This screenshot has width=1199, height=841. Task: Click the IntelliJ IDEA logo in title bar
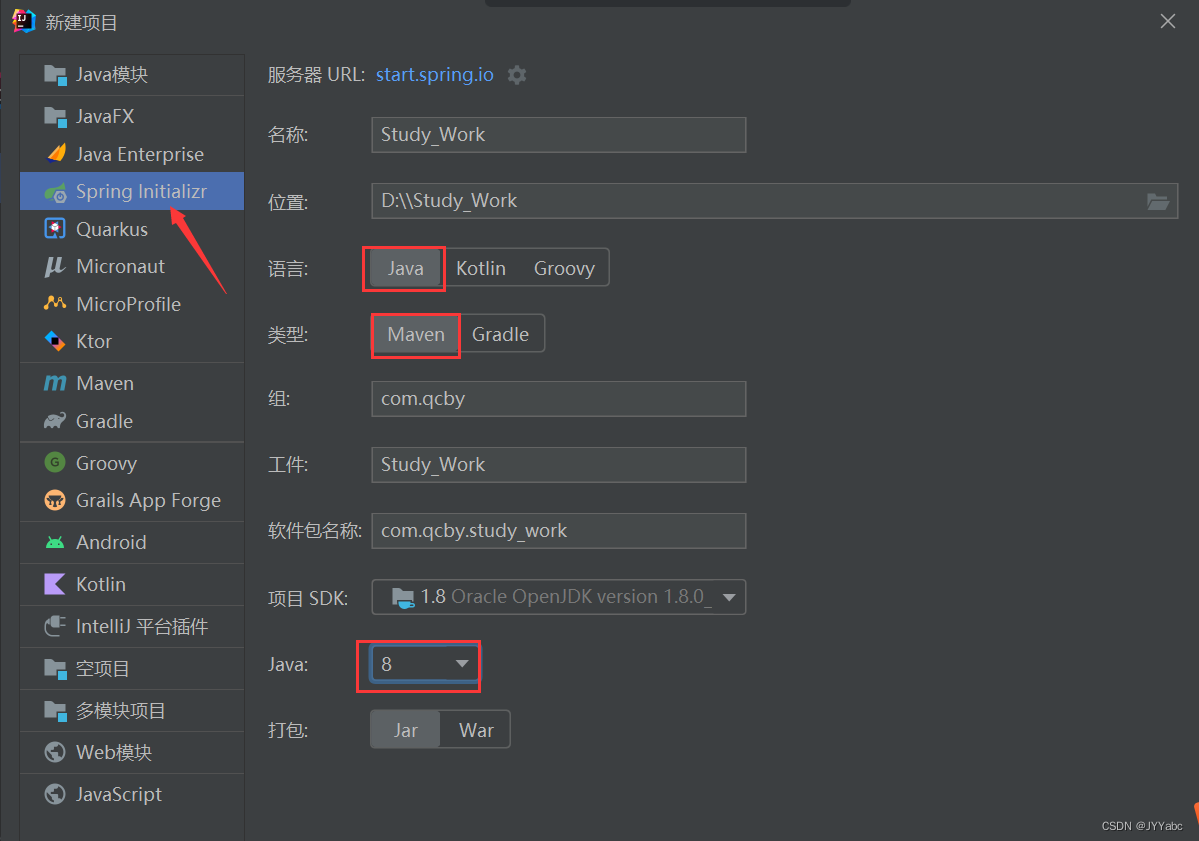coord(24,21)
